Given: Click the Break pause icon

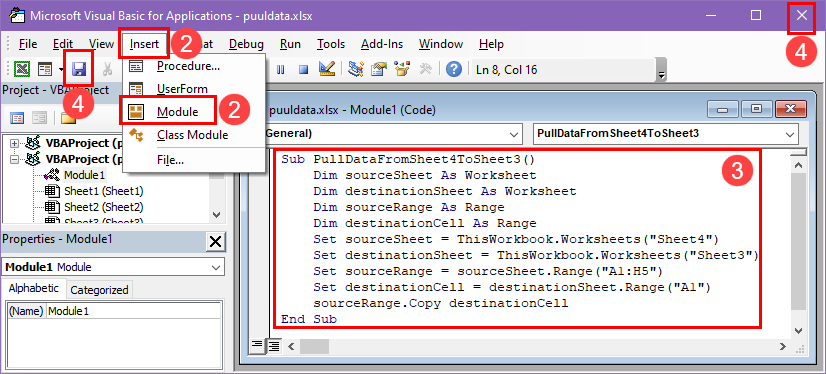Looking at the screenshot, I should coord(281,70).
